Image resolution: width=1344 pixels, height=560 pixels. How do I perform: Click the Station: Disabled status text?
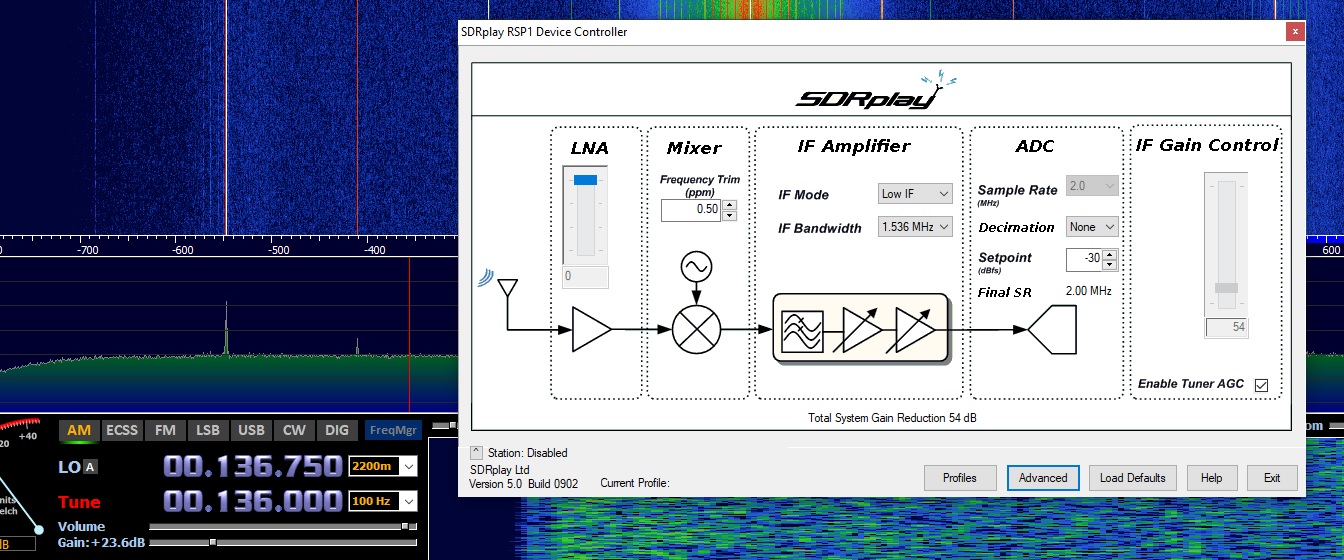[x=528, y=453]
